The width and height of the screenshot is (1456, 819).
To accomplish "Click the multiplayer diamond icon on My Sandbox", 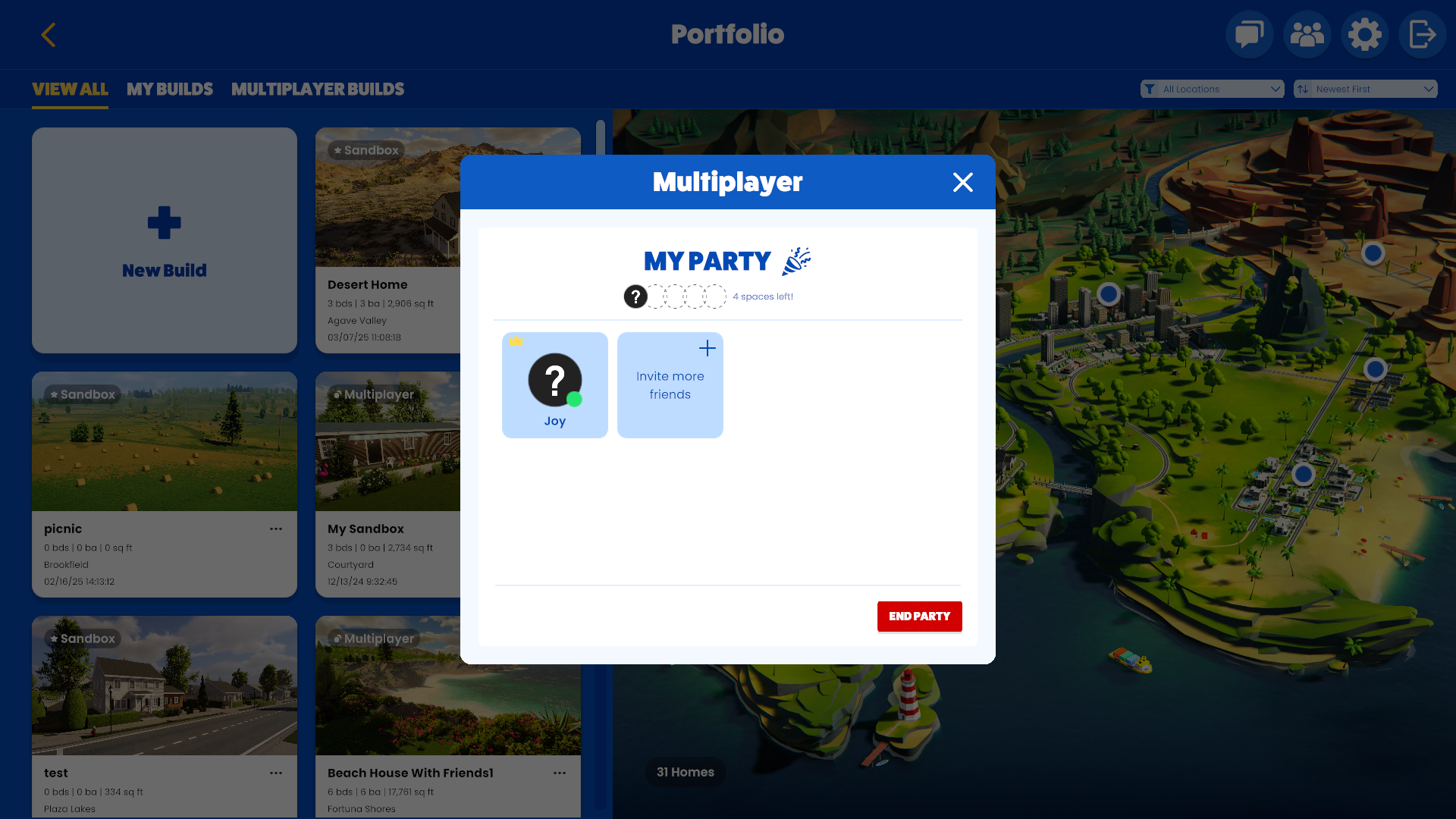I will [x=337, y=394].
